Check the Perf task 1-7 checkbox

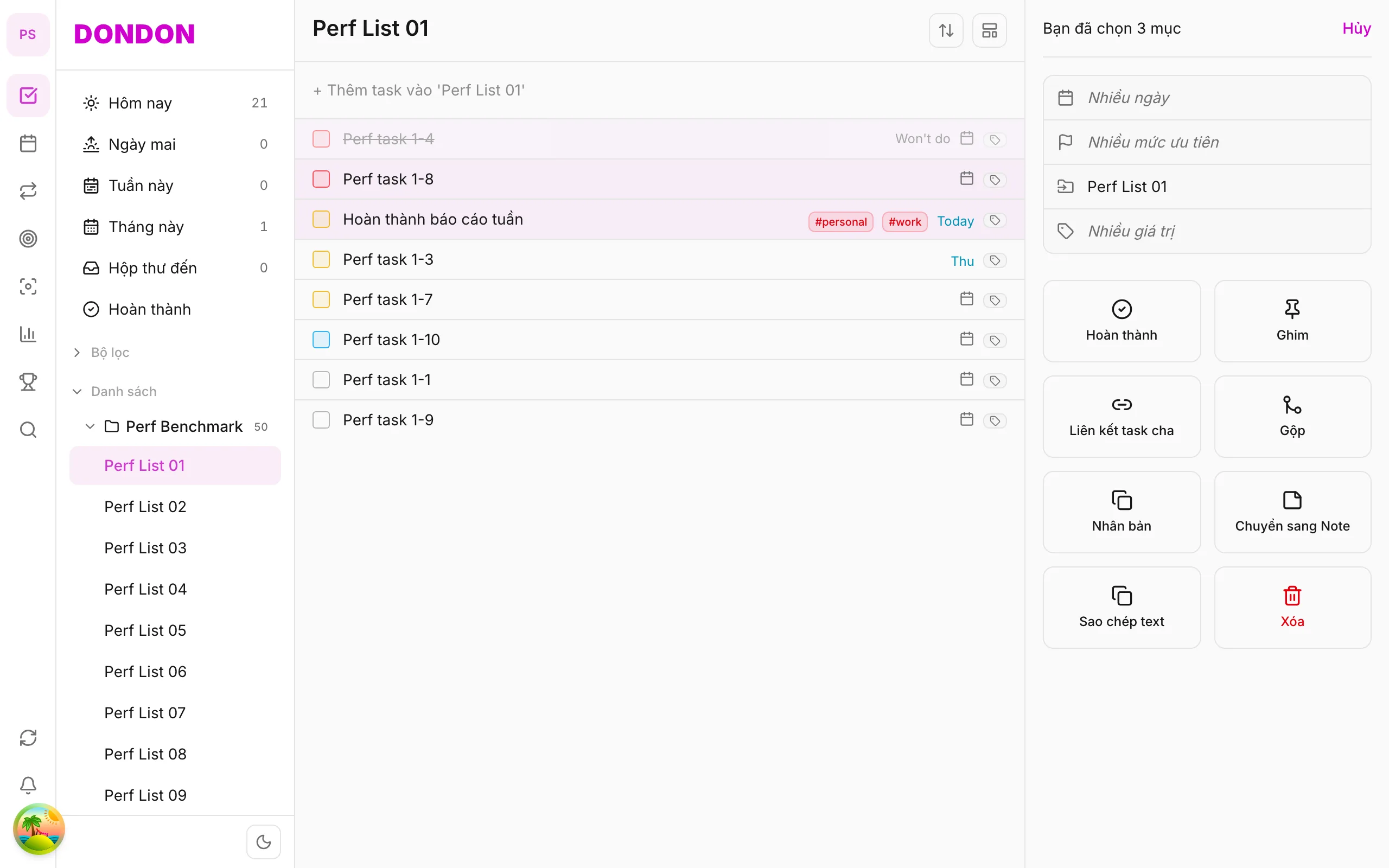321,299
